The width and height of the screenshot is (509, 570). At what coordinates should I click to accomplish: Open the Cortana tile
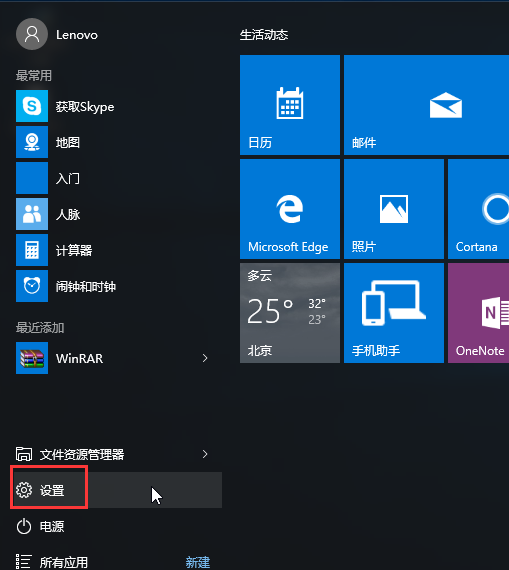478,209
